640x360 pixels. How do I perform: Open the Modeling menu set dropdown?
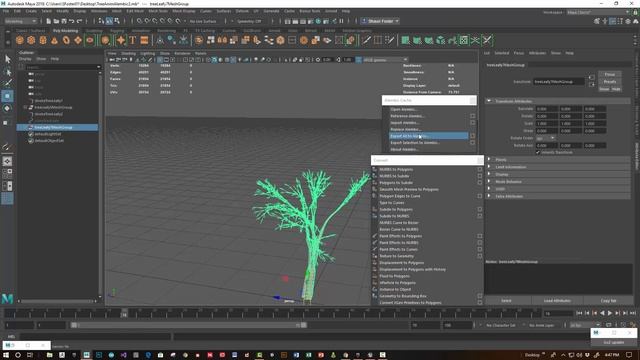(x=20, y=21)
